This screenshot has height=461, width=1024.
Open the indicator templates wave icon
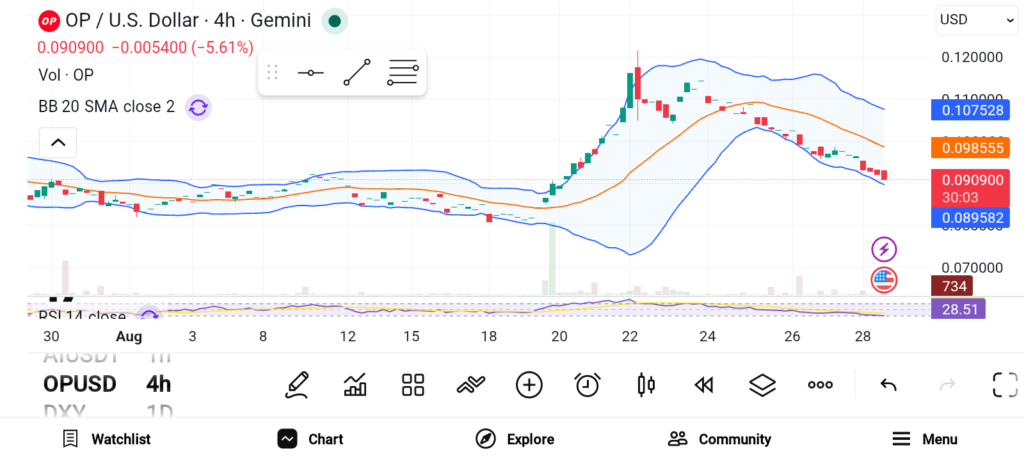click(x=471, y=385)
